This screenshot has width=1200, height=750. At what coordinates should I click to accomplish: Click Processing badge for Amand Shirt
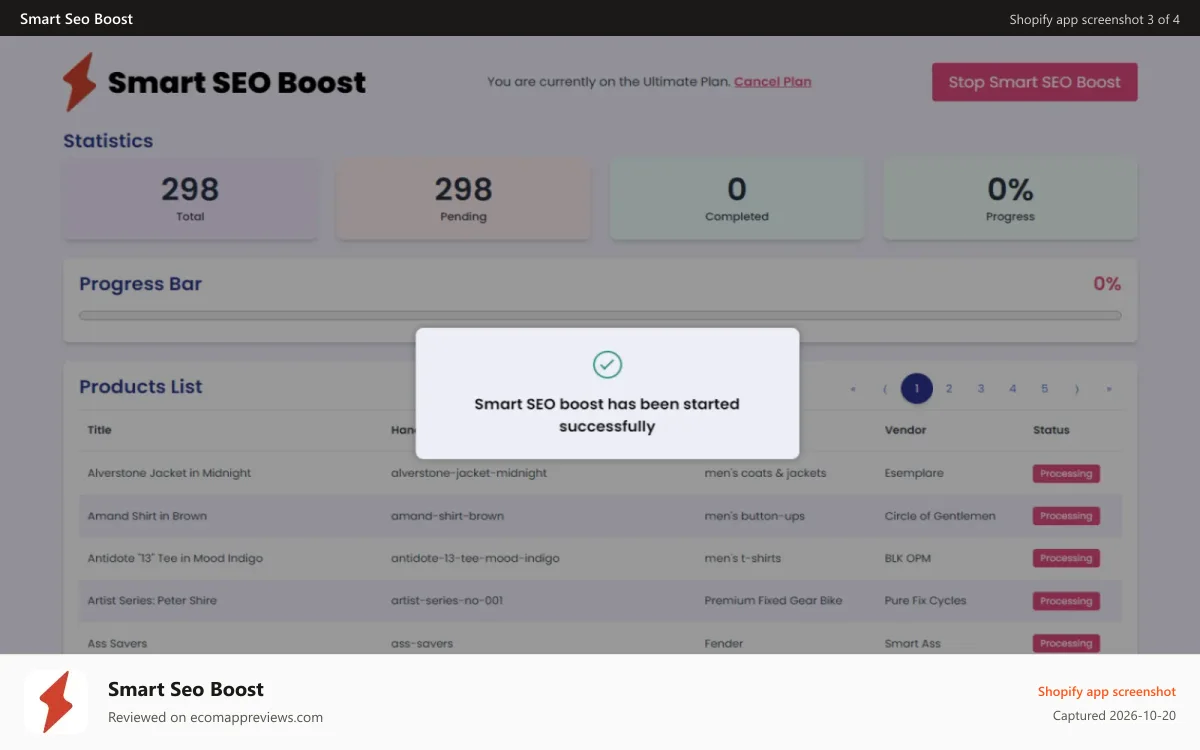coord(1066,516)
